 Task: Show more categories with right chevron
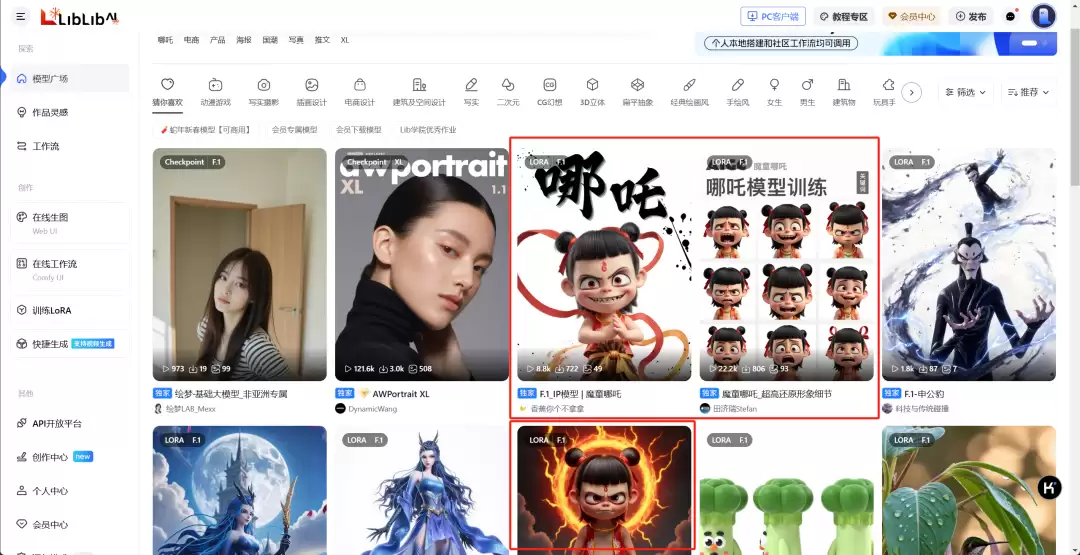coord(911,92)
